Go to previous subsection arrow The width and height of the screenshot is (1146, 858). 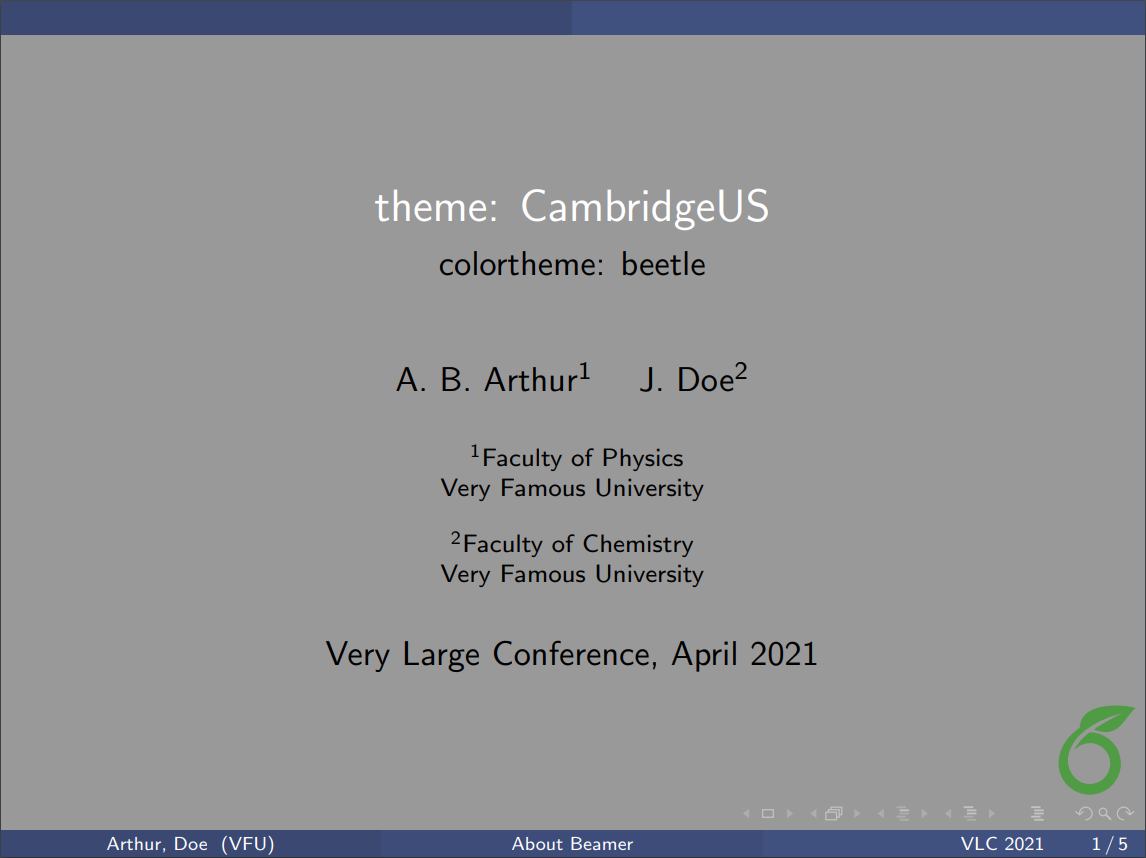pos(880,813)
